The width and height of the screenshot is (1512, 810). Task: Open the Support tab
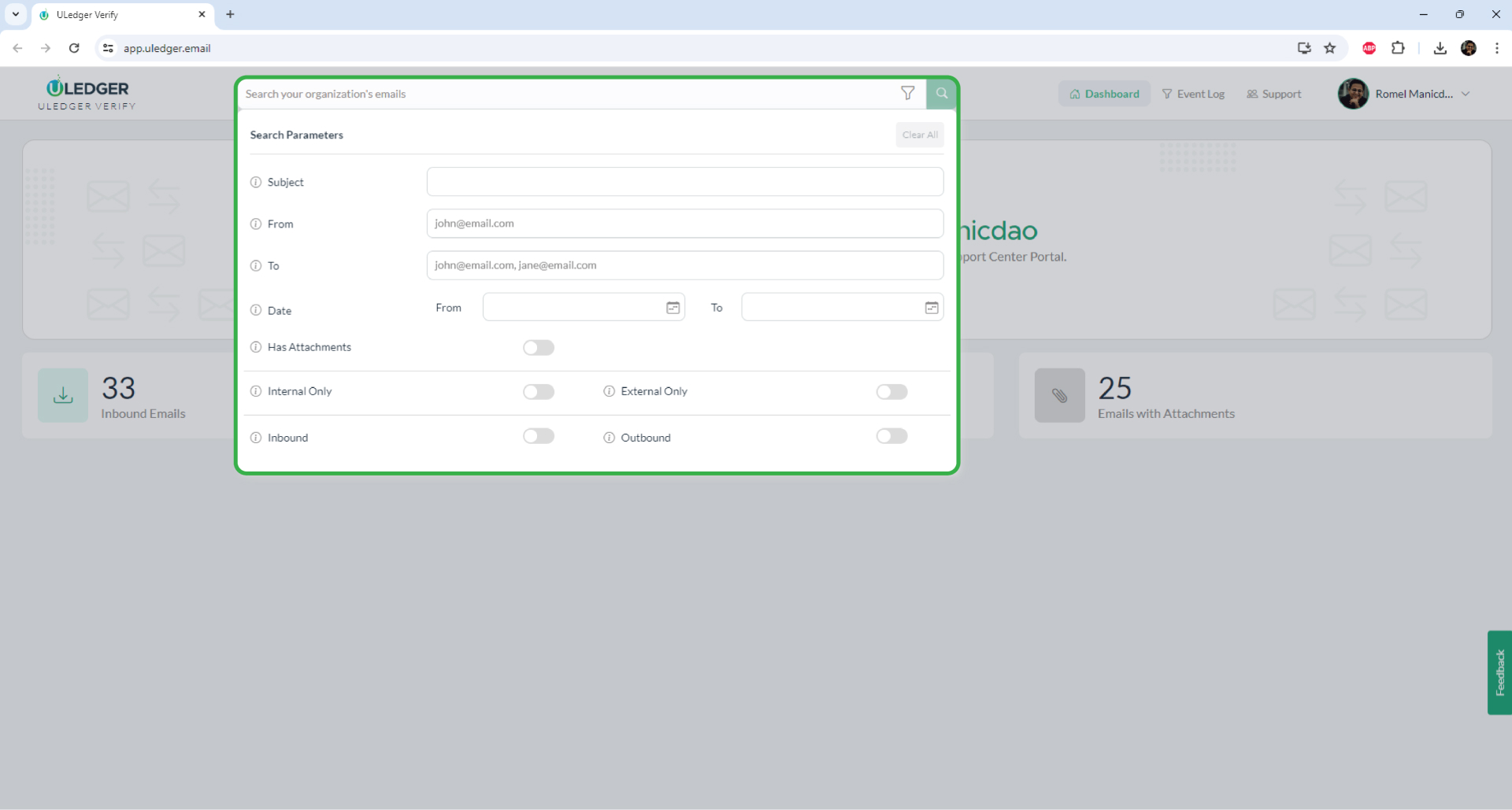[1273, 94]
